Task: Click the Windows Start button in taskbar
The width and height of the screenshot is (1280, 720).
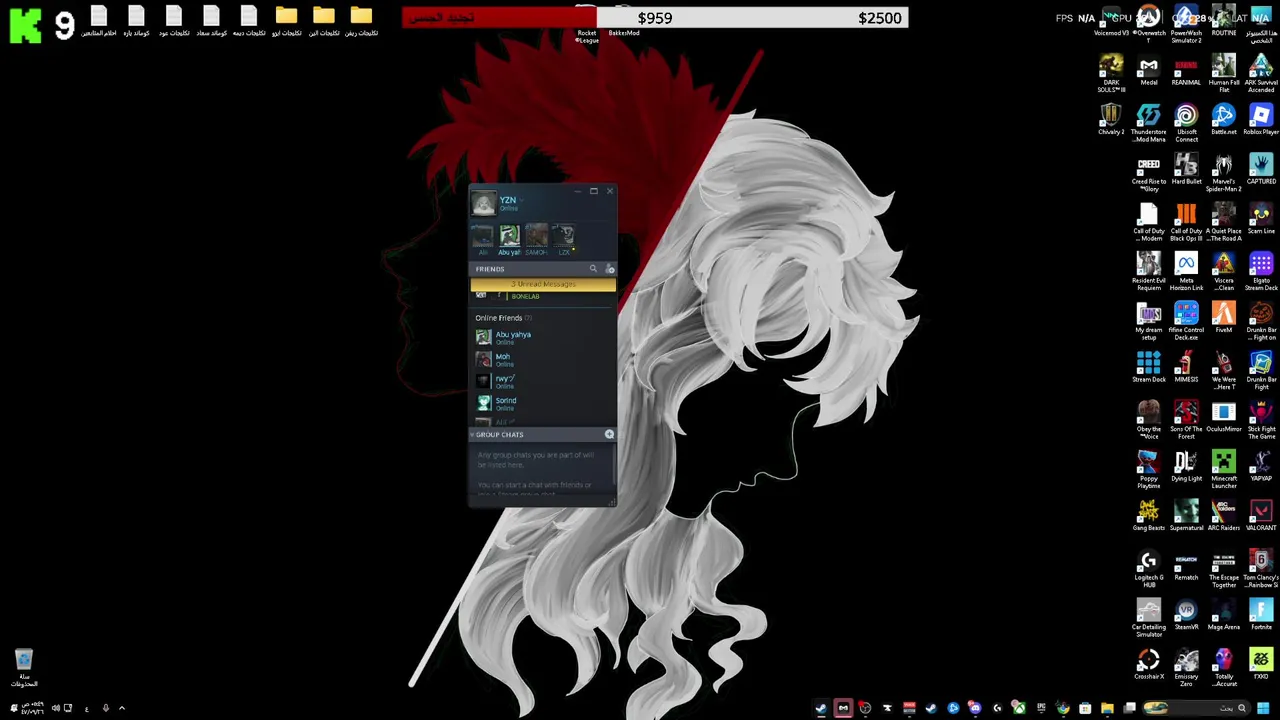Action: (x=1263, y=708)
